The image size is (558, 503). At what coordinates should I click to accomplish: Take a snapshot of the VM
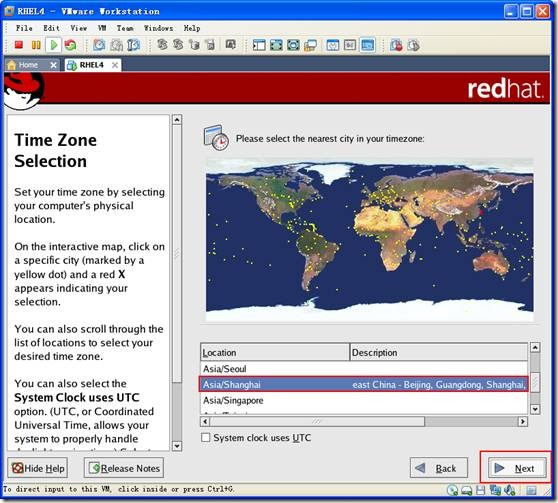coord(99,45)
